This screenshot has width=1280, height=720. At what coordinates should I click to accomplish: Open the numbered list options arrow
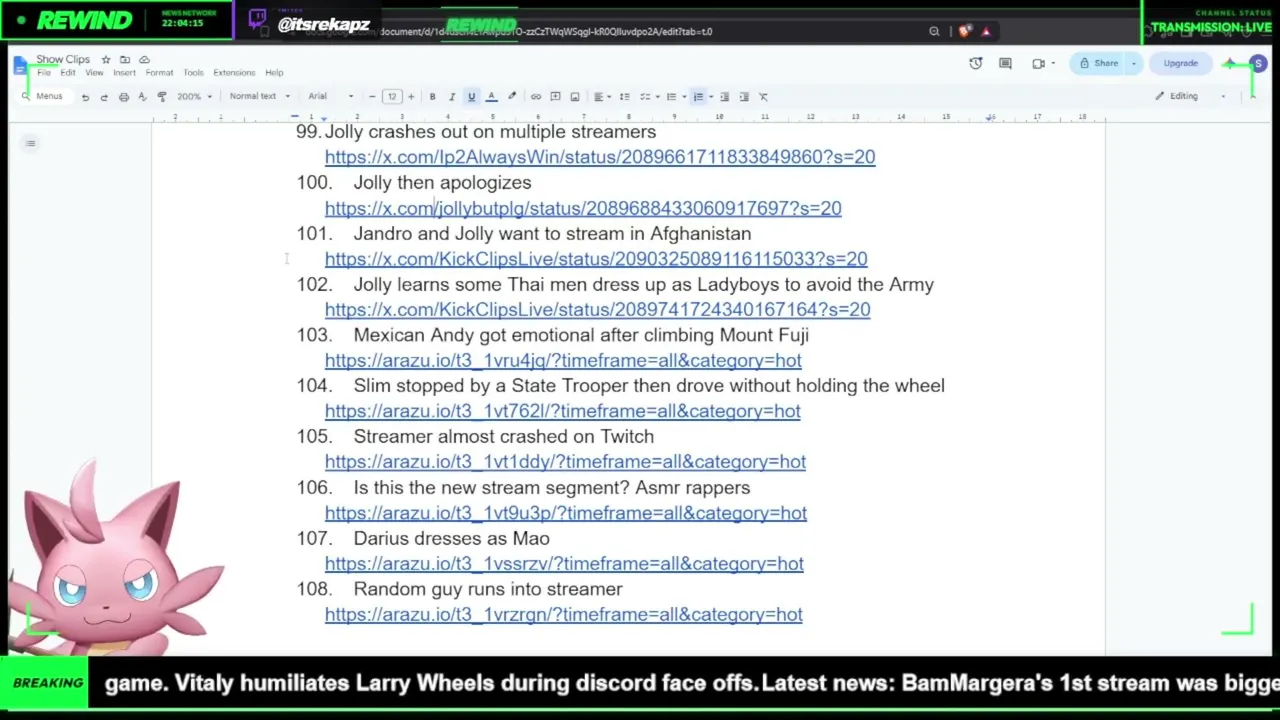pyautogui.click(x=710, y=97)
